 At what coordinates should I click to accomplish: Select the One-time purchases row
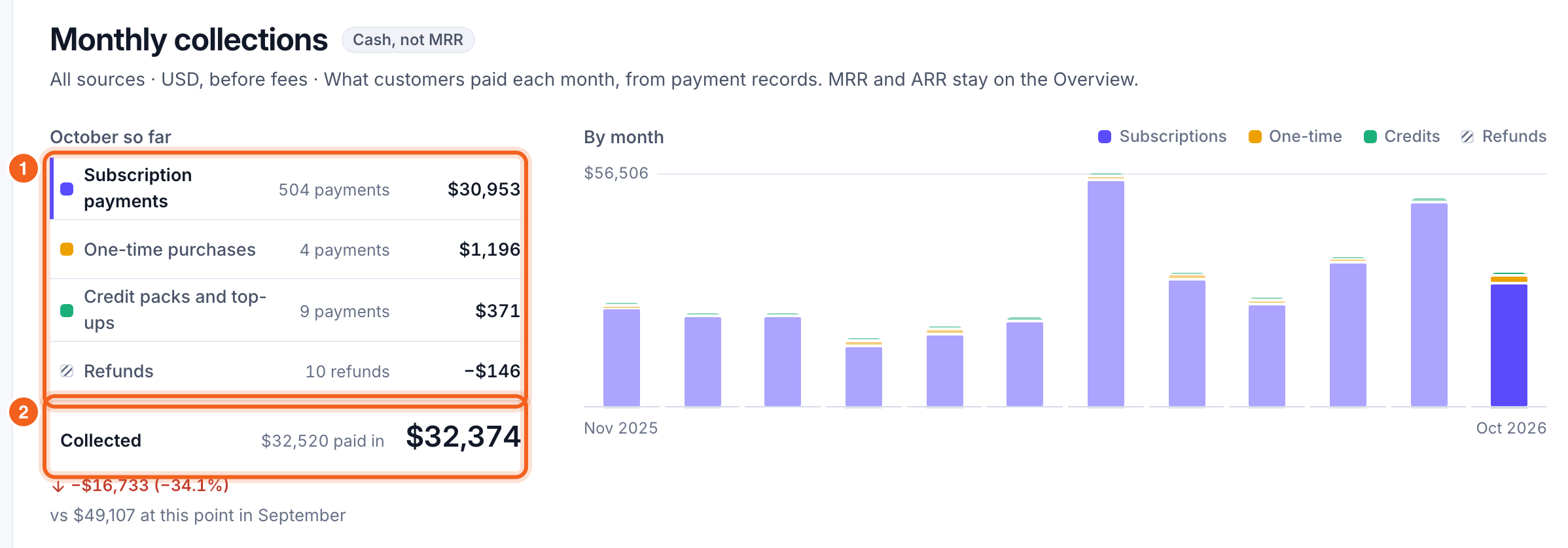click(x=285, y=250)
